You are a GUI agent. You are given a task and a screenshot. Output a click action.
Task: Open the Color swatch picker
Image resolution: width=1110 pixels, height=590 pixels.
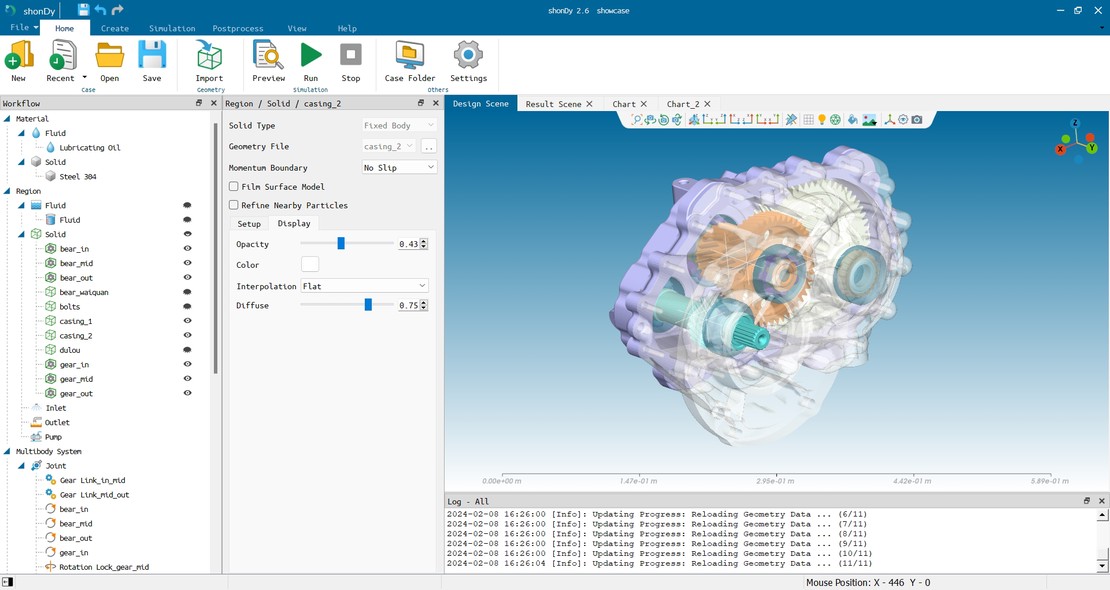310,264
